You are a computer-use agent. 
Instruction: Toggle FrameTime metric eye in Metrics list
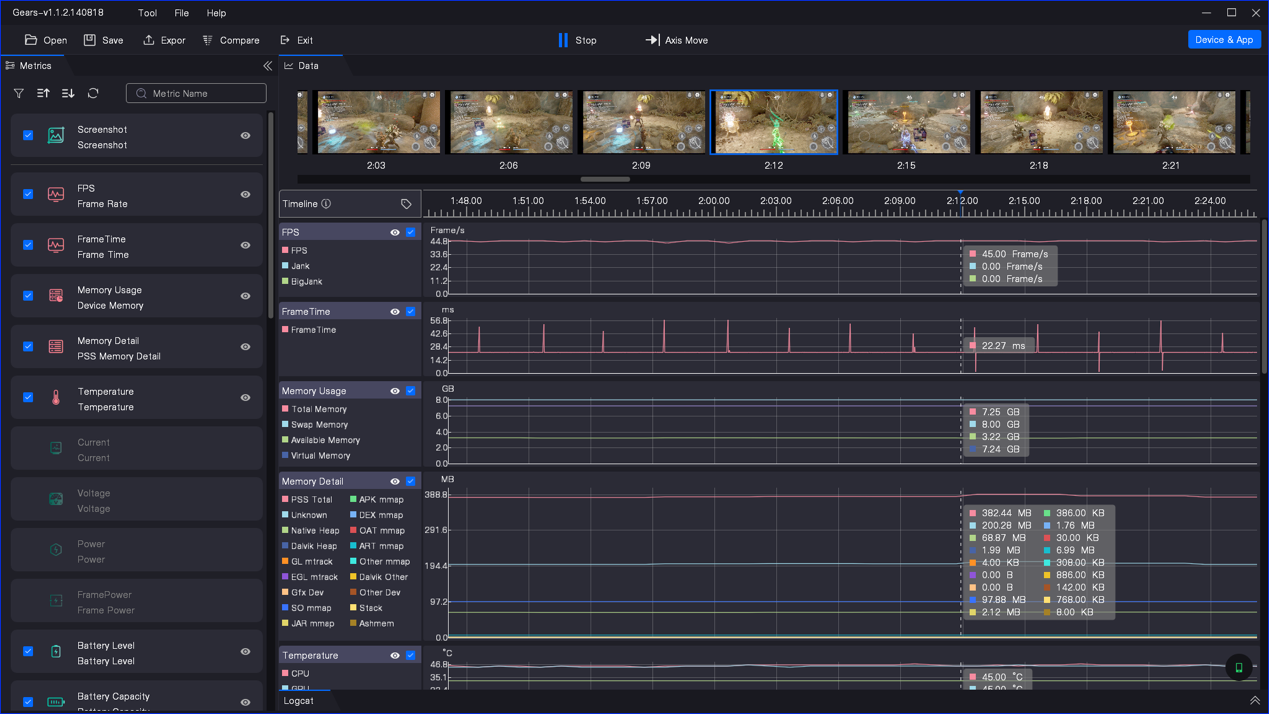pos(245,246)
